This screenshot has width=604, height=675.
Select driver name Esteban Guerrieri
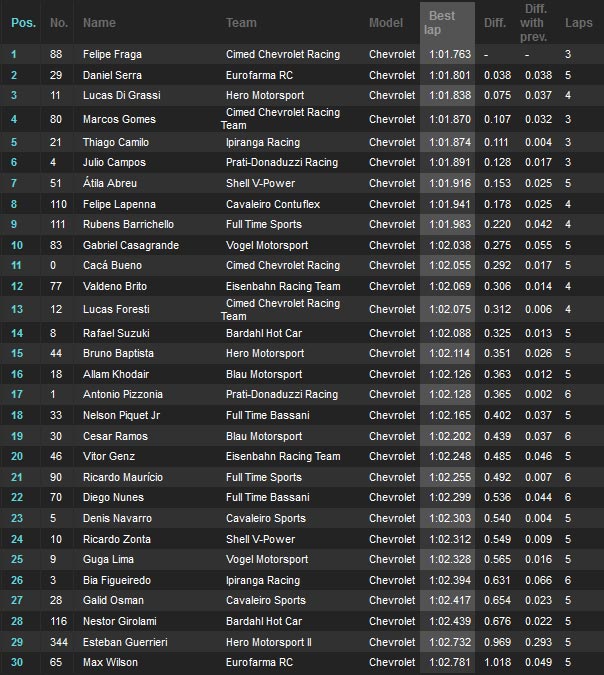coord(125,642)
